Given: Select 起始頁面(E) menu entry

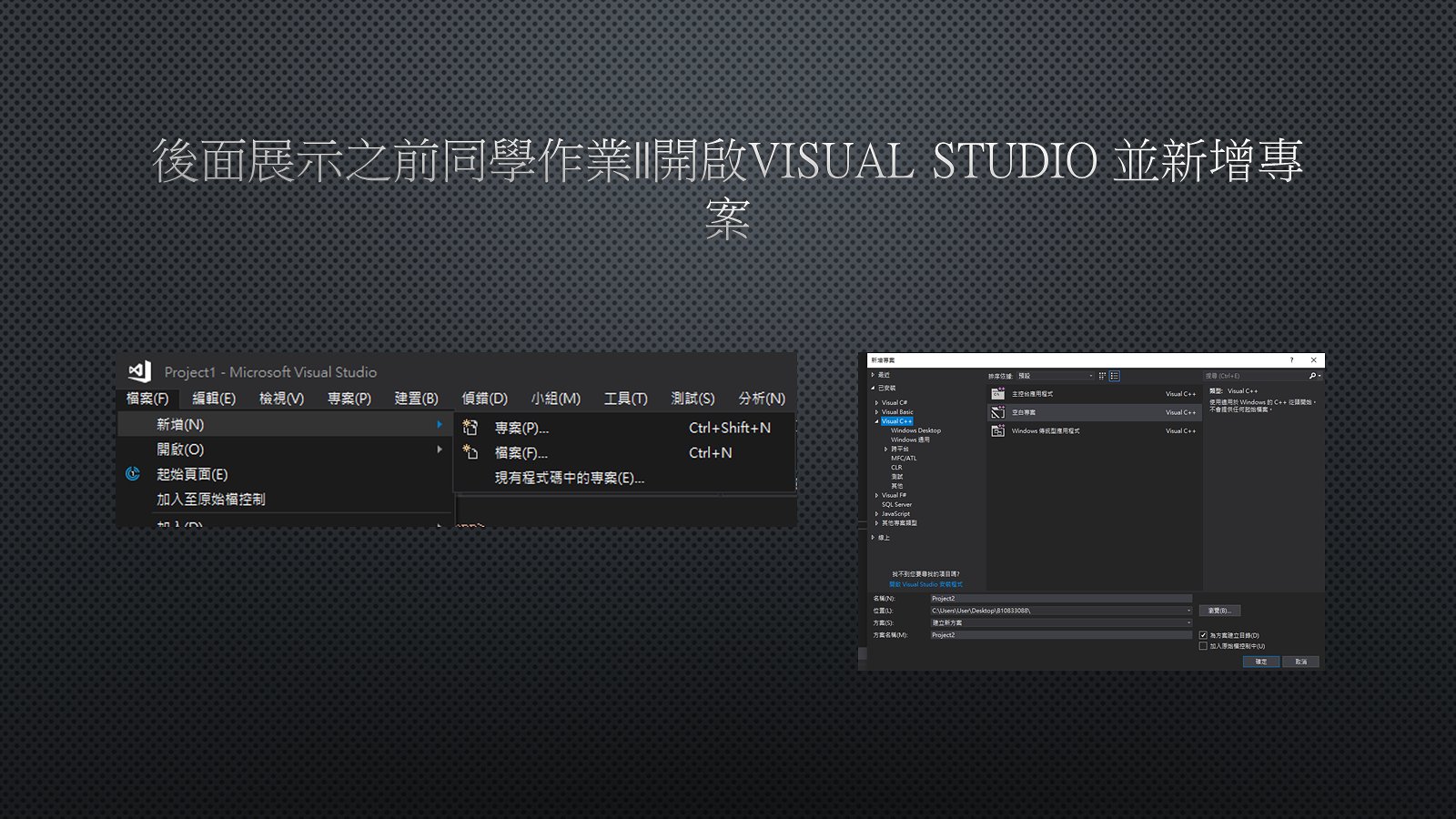Looking at the screenshot, I should 285,474.
